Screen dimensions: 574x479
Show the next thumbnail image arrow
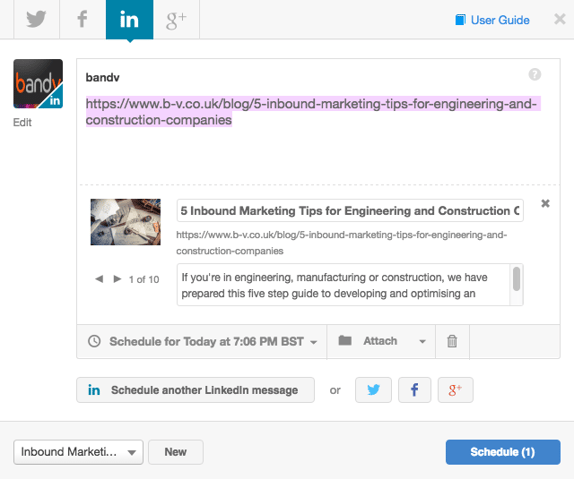117,279
